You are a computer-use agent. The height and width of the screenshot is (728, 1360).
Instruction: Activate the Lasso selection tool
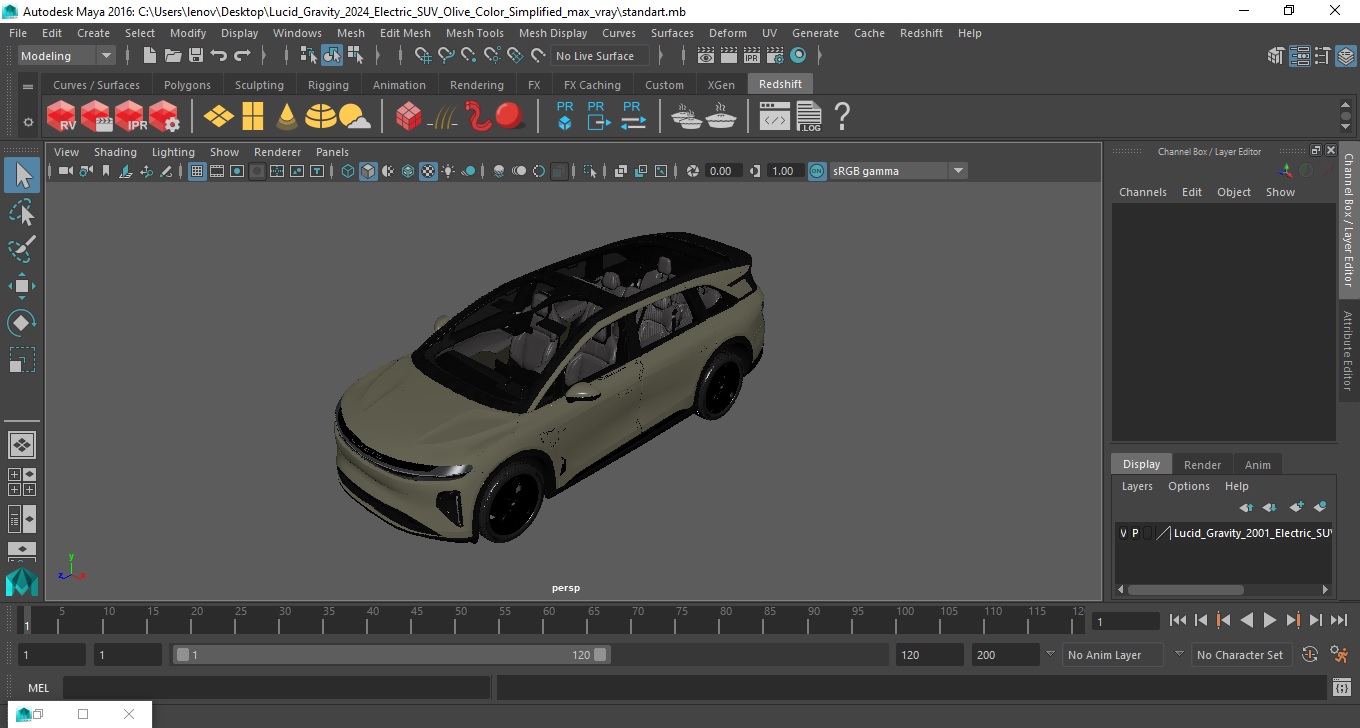coord(22,212)
